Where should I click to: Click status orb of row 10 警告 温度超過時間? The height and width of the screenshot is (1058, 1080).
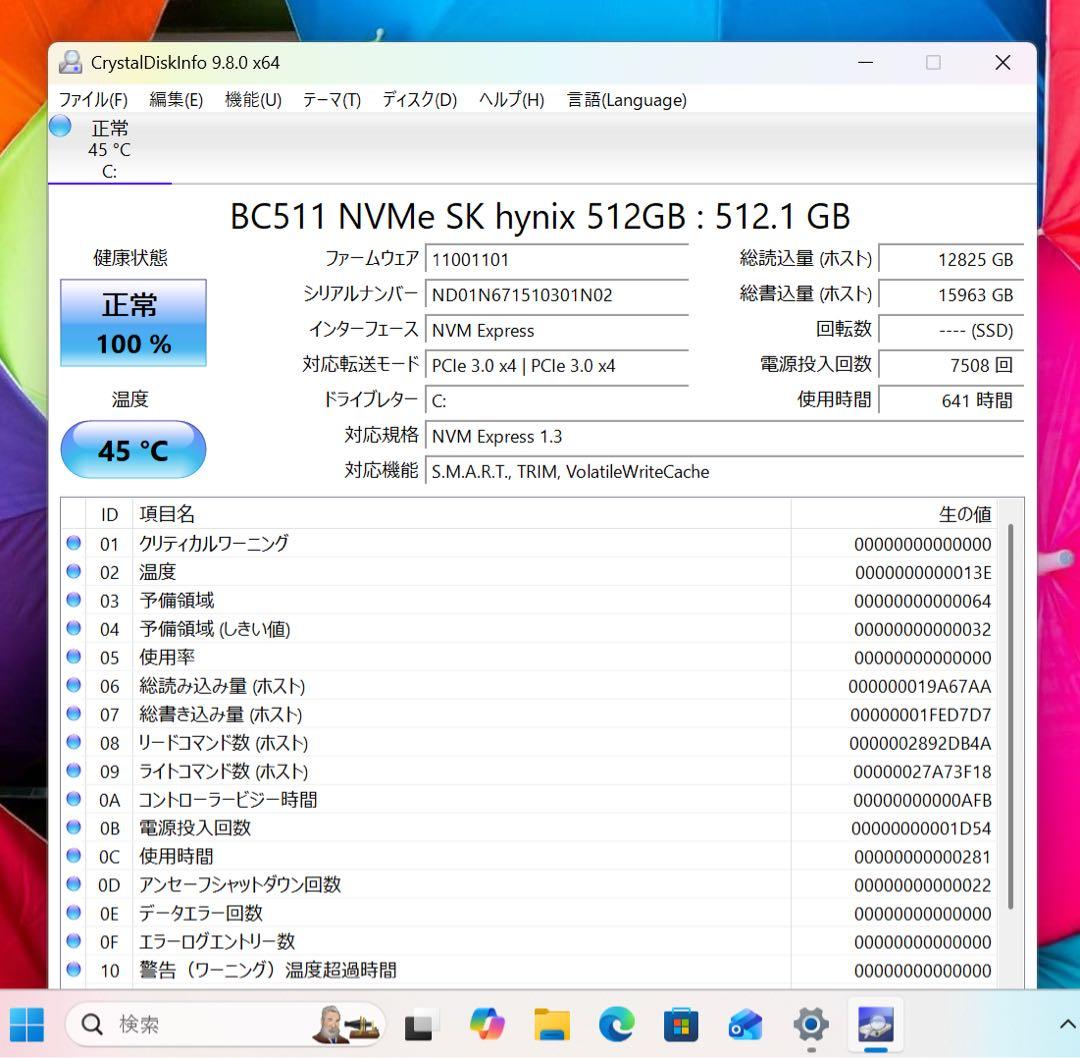[x=74, y=969]
